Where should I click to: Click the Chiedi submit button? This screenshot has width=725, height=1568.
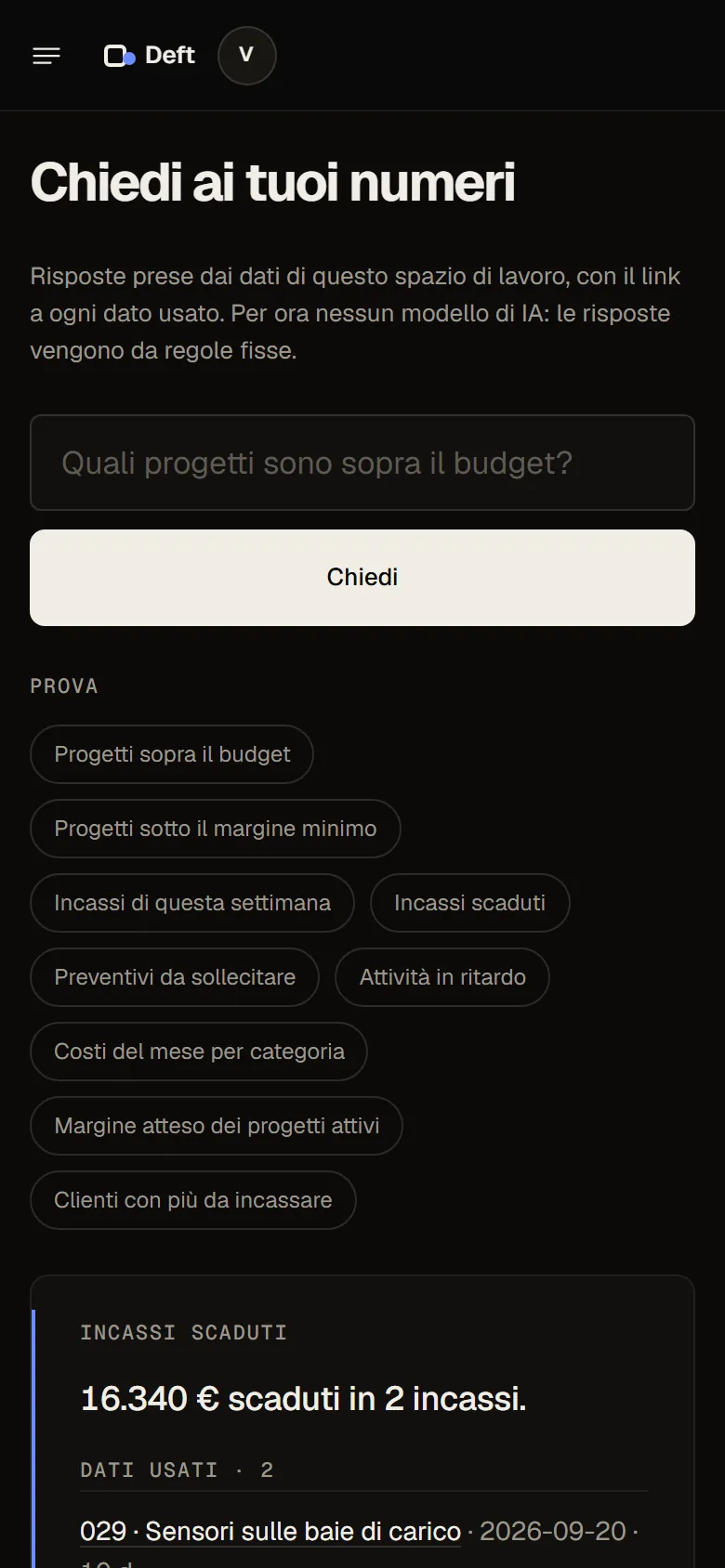click(362, 578)
